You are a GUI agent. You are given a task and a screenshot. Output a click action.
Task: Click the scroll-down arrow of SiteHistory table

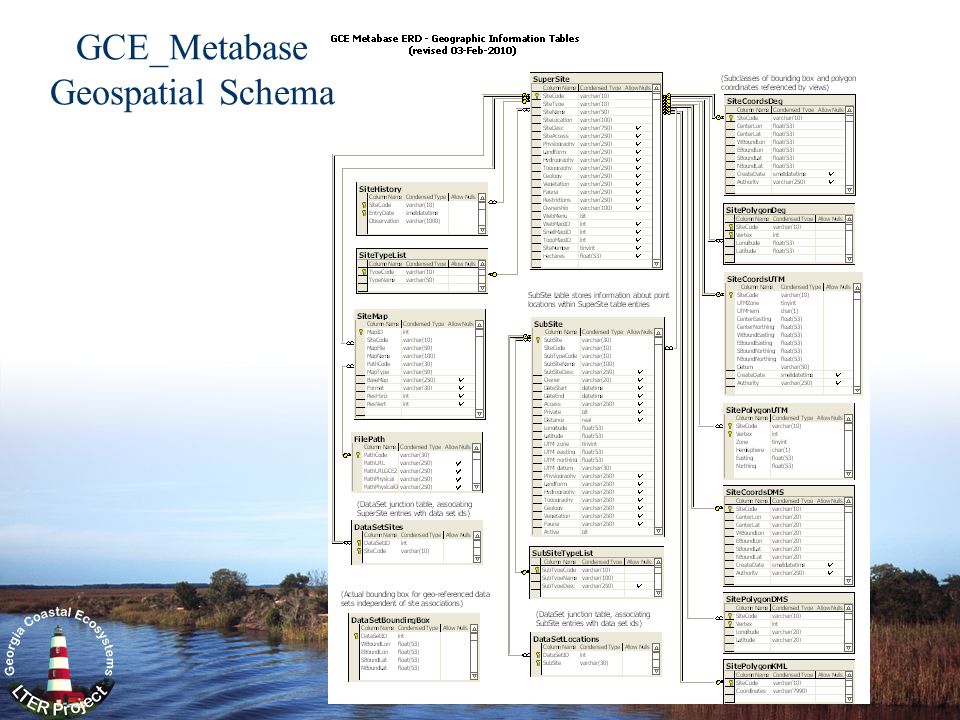(x=482, y=230)
